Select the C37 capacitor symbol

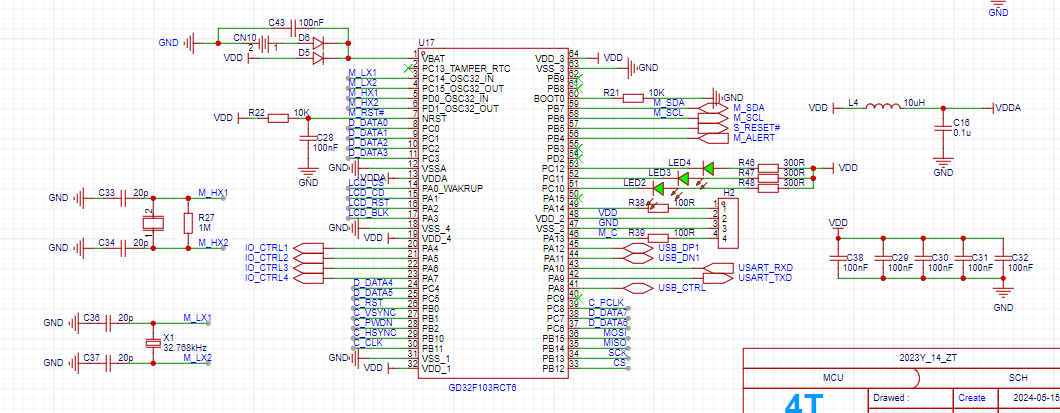[110, 363]
